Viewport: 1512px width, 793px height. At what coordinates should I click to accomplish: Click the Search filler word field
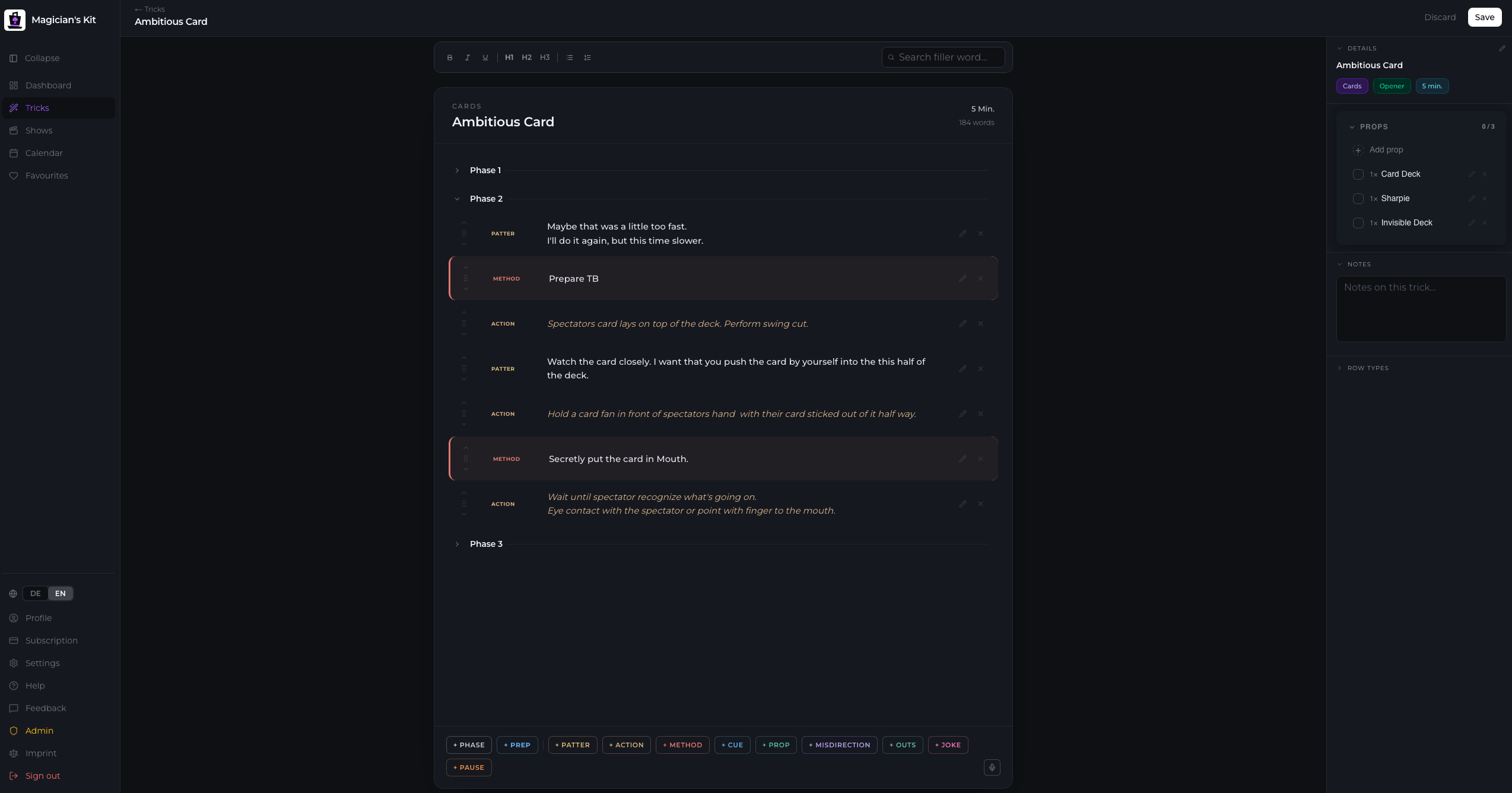coord(943,58)
